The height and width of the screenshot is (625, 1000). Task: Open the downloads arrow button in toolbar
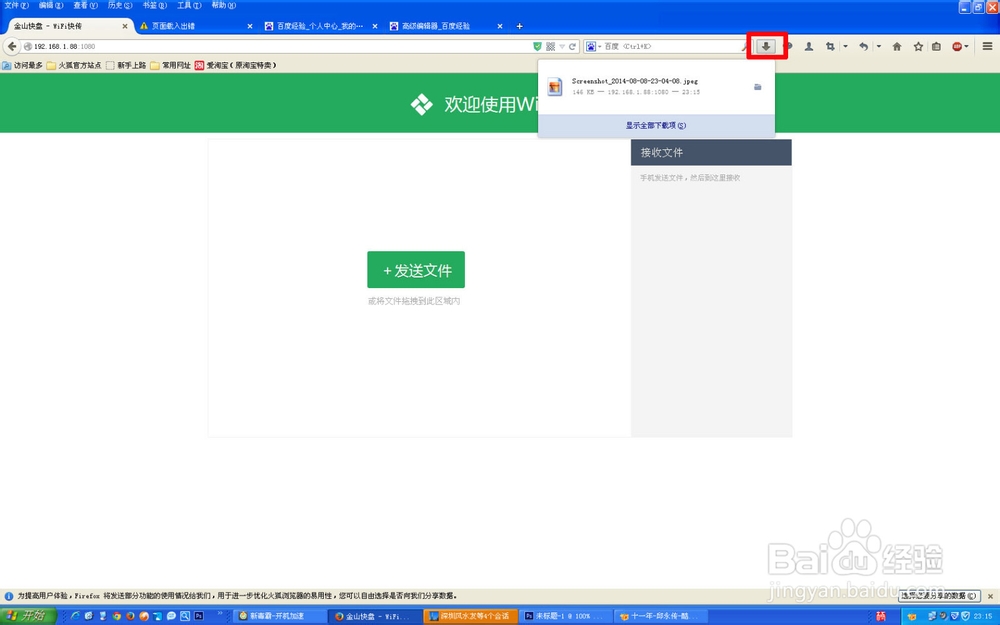coord(766,47)
